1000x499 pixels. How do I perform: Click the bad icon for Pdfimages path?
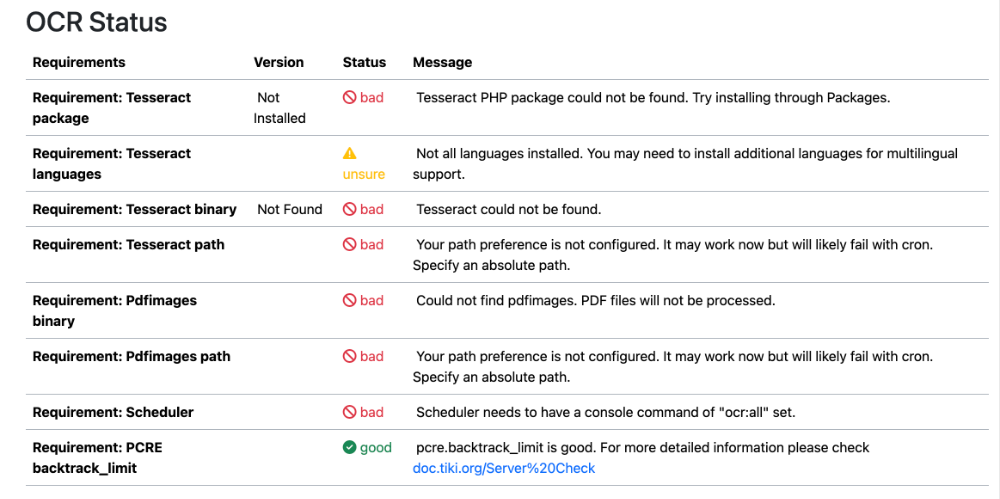click(x=349, y=356)
